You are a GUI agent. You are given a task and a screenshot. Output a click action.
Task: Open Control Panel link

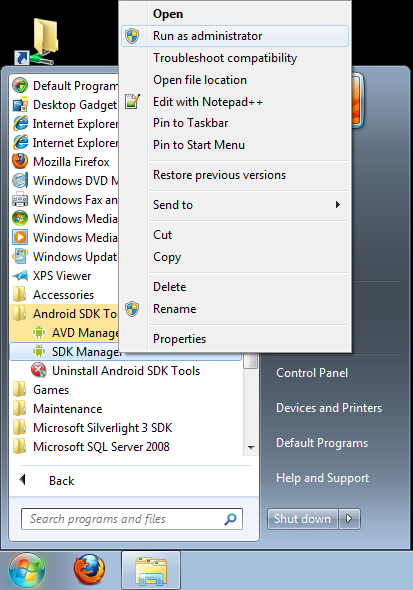312,373
